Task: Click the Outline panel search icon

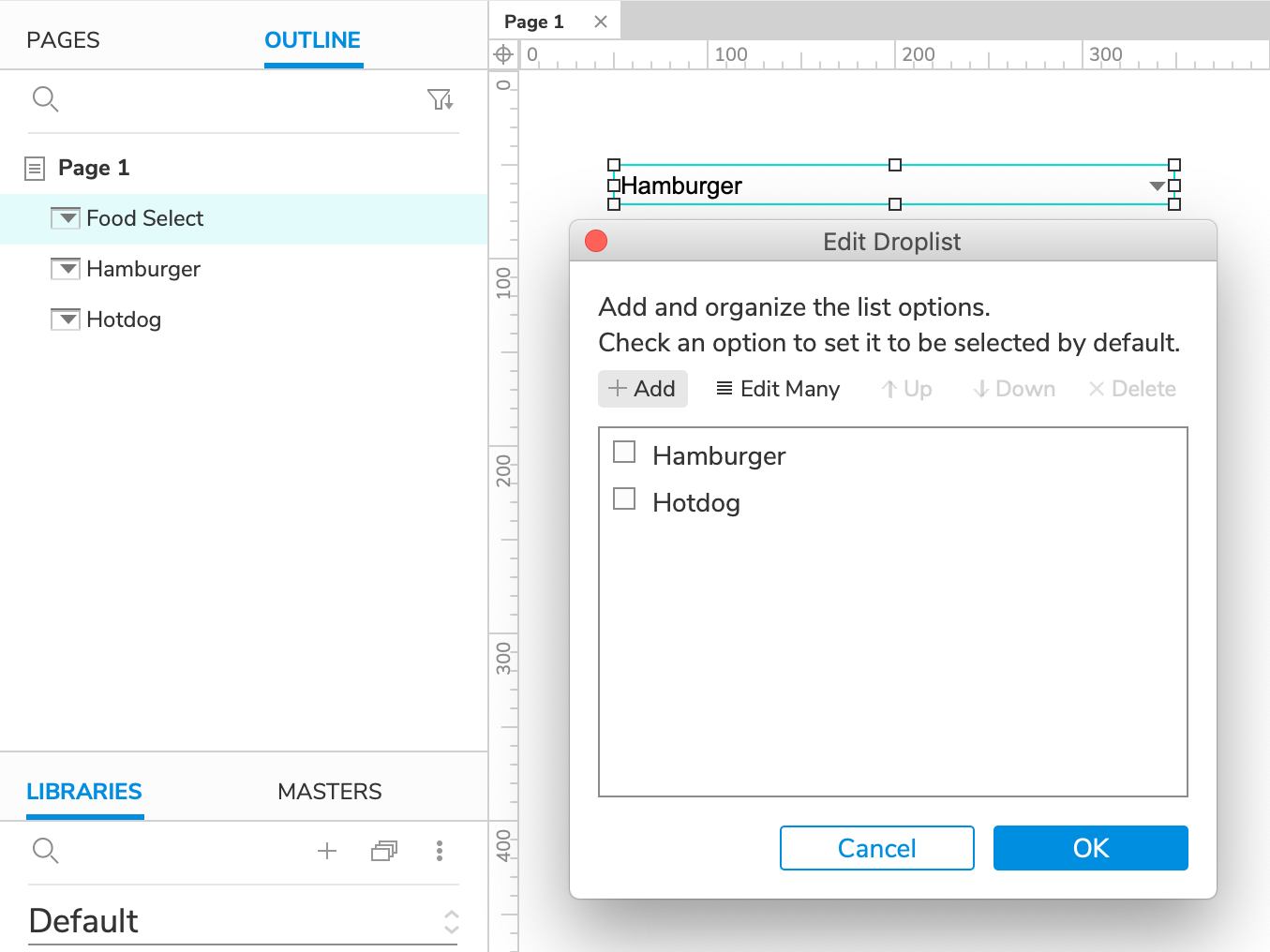Action: click(x=45, y=98)
